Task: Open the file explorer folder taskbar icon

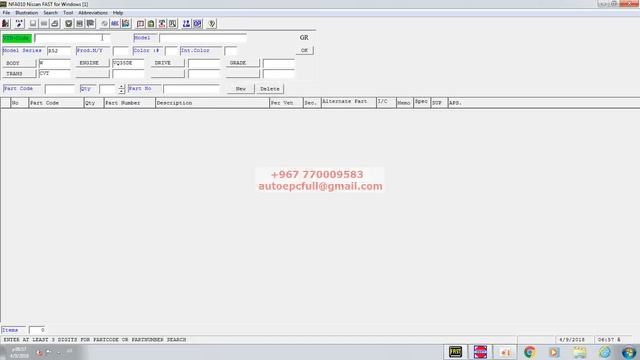Action: pos(580,352)
